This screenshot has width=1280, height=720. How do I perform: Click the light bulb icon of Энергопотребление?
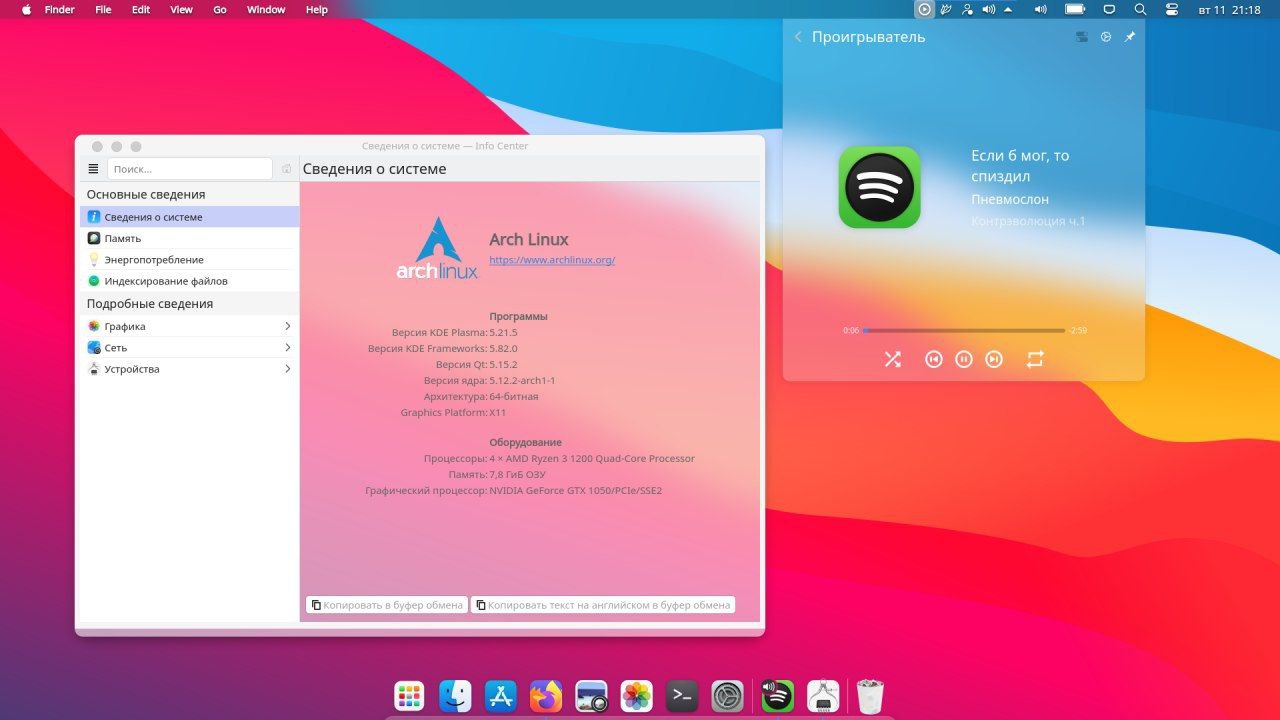pos(94,259)
